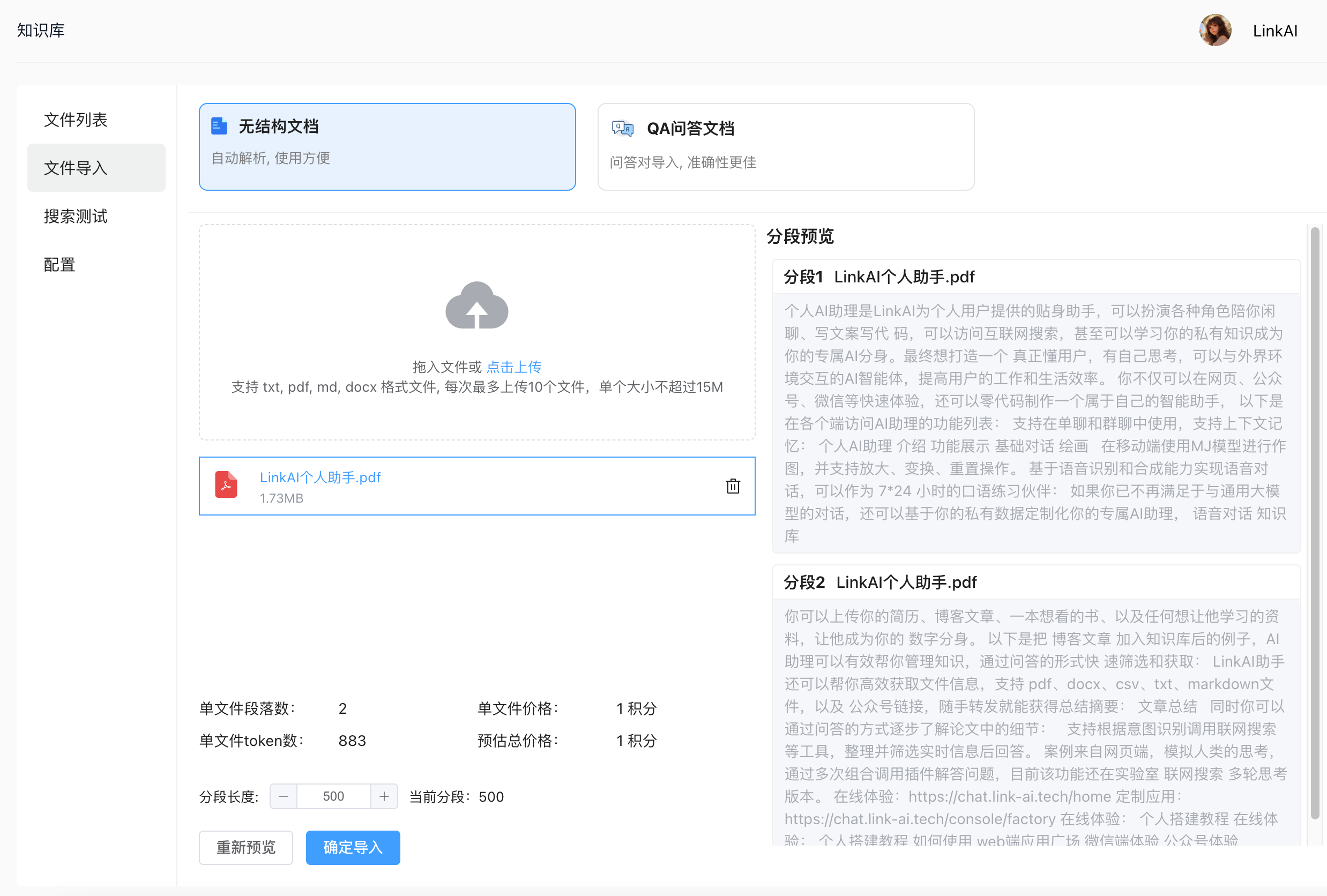This screenshot has width=1327, height=896.
Task: Click the 重新预览 button
Action: tap(245, 847)
